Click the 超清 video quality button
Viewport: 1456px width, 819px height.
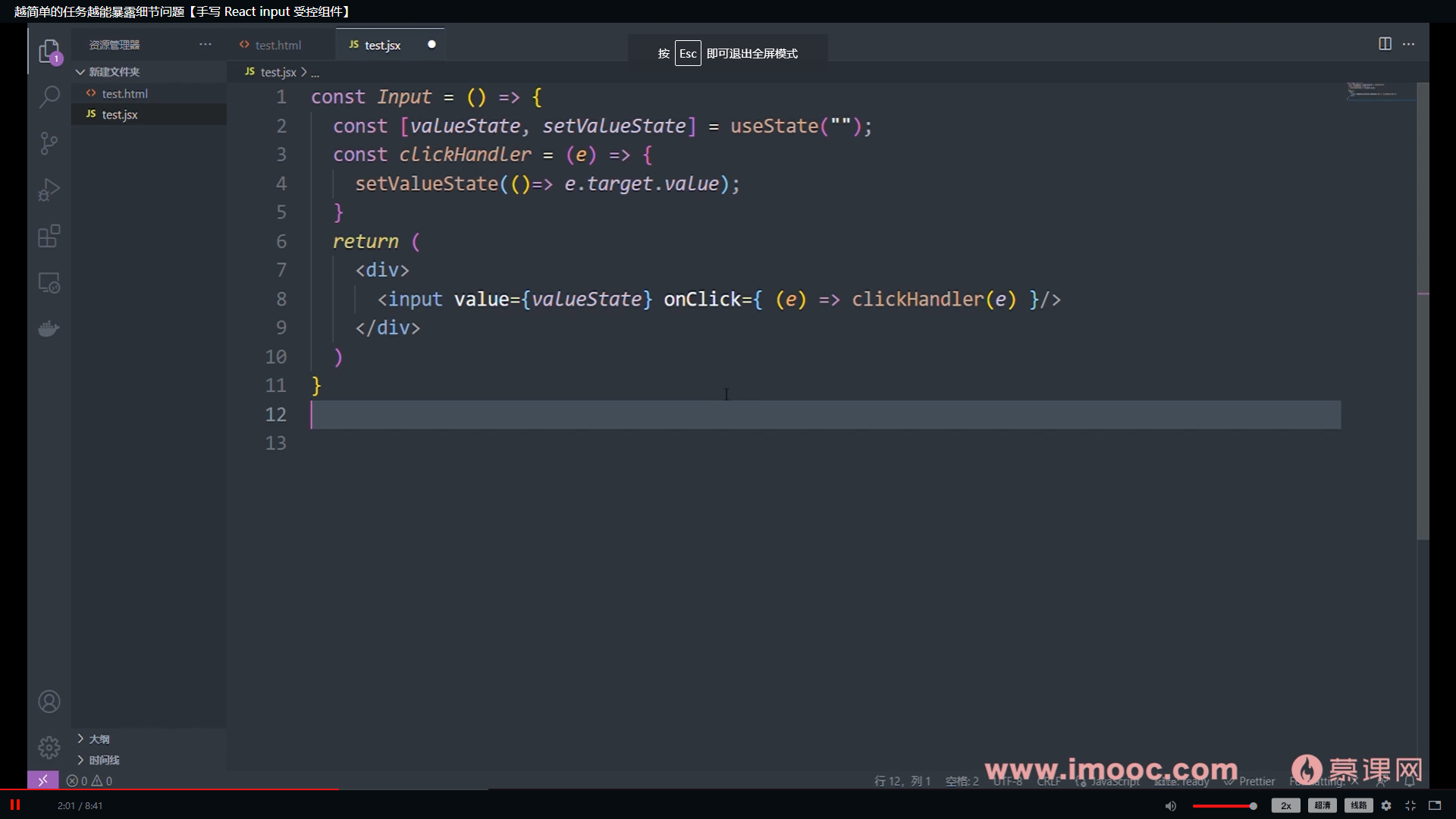click(x=1322, y=805)
